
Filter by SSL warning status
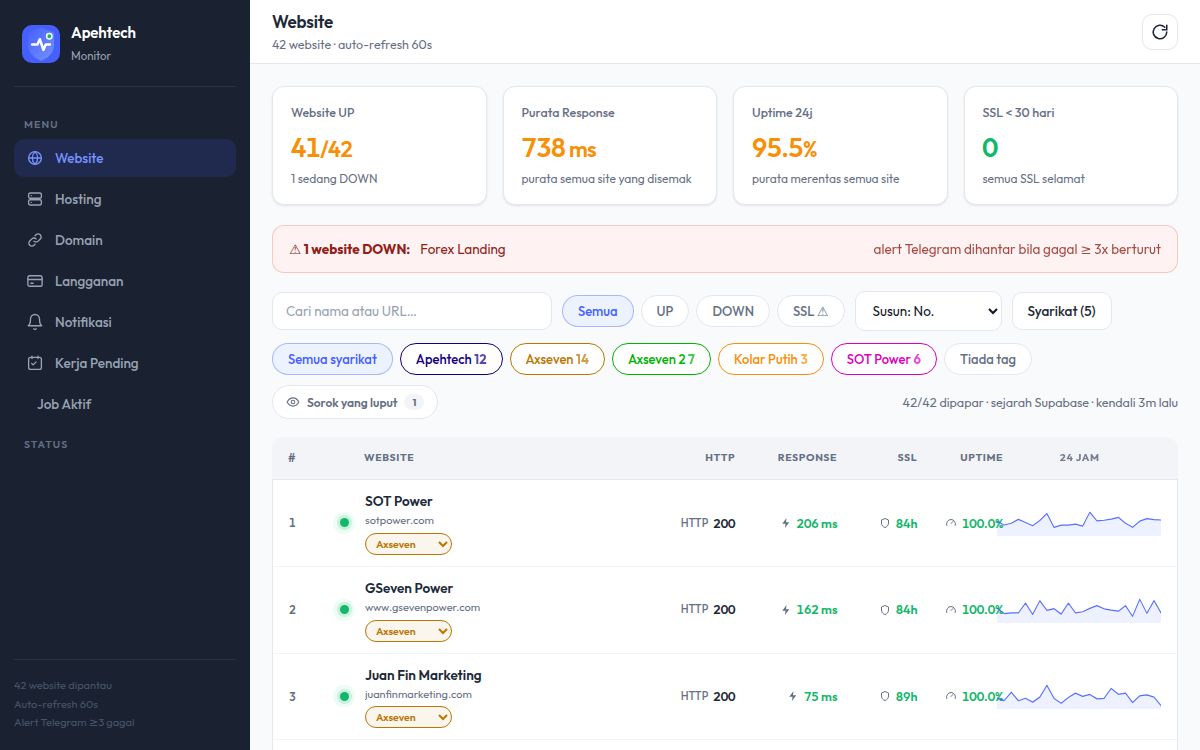coord(811,311)
